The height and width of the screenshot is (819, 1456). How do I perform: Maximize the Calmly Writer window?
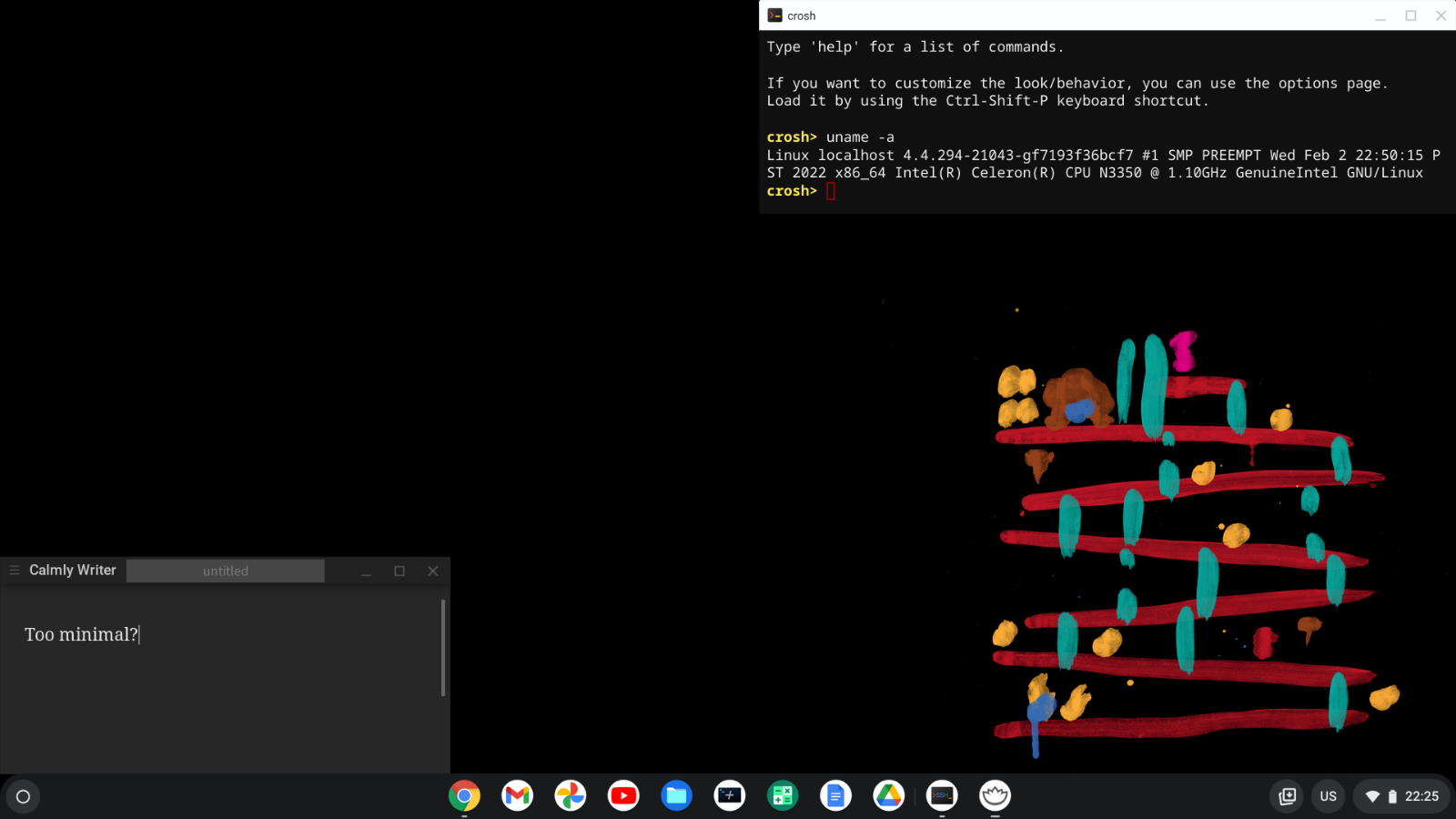tap(399, 571)
